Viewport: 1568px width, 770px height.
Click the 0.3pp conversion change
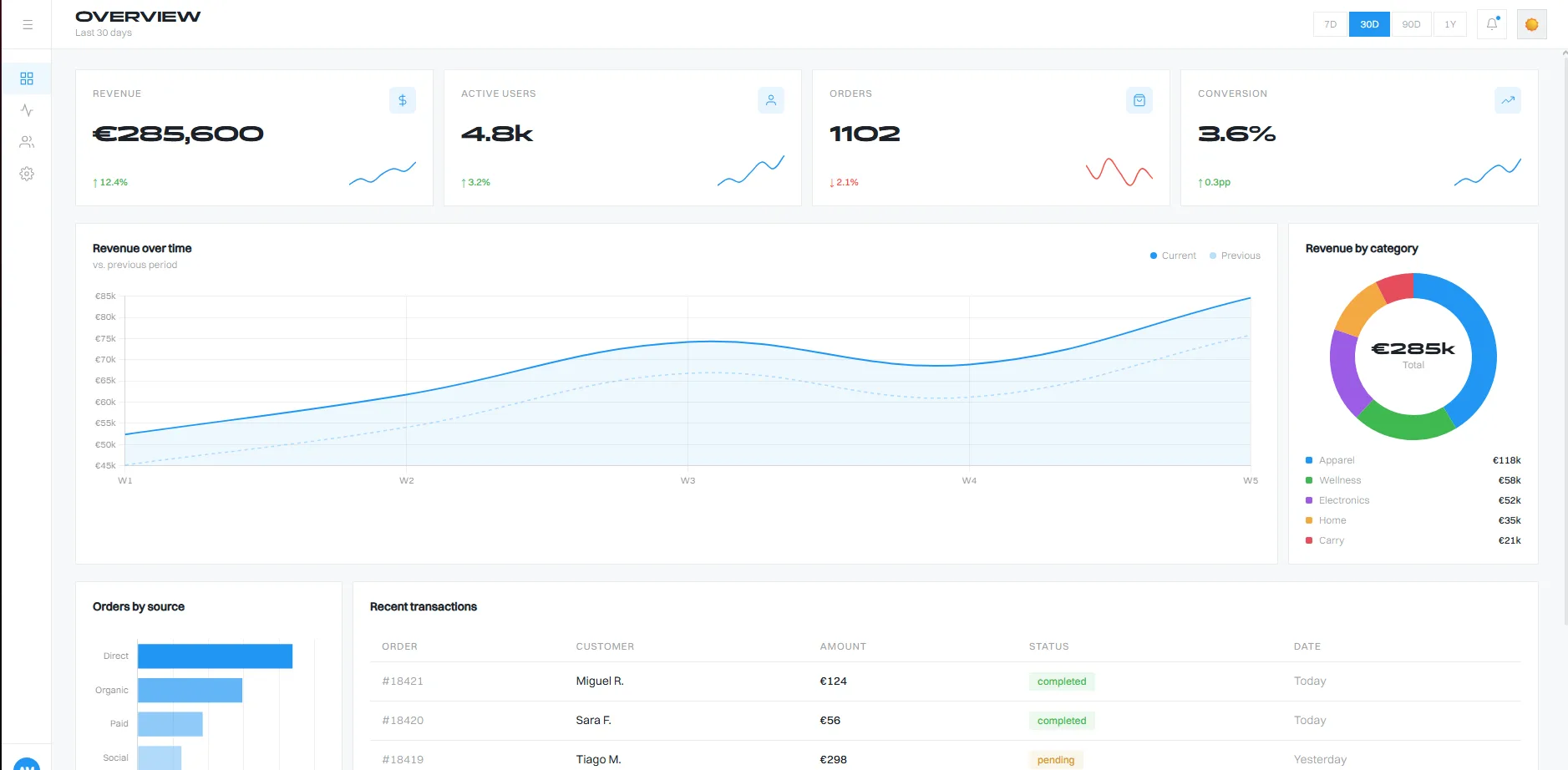pyautogui.click(x=1214, y=182)
